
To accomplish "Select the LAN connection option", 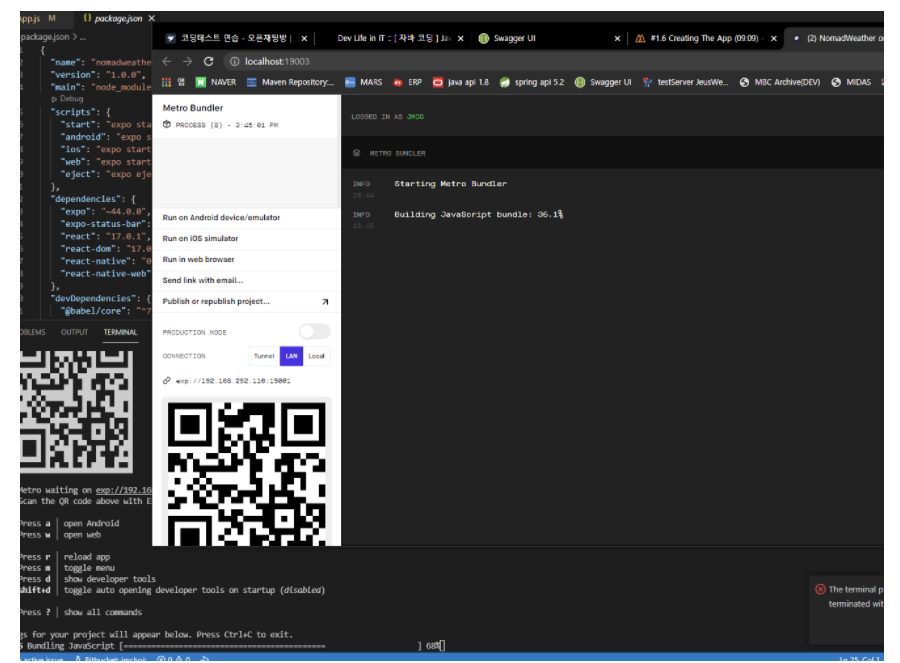I will click(x=291, y=356).
